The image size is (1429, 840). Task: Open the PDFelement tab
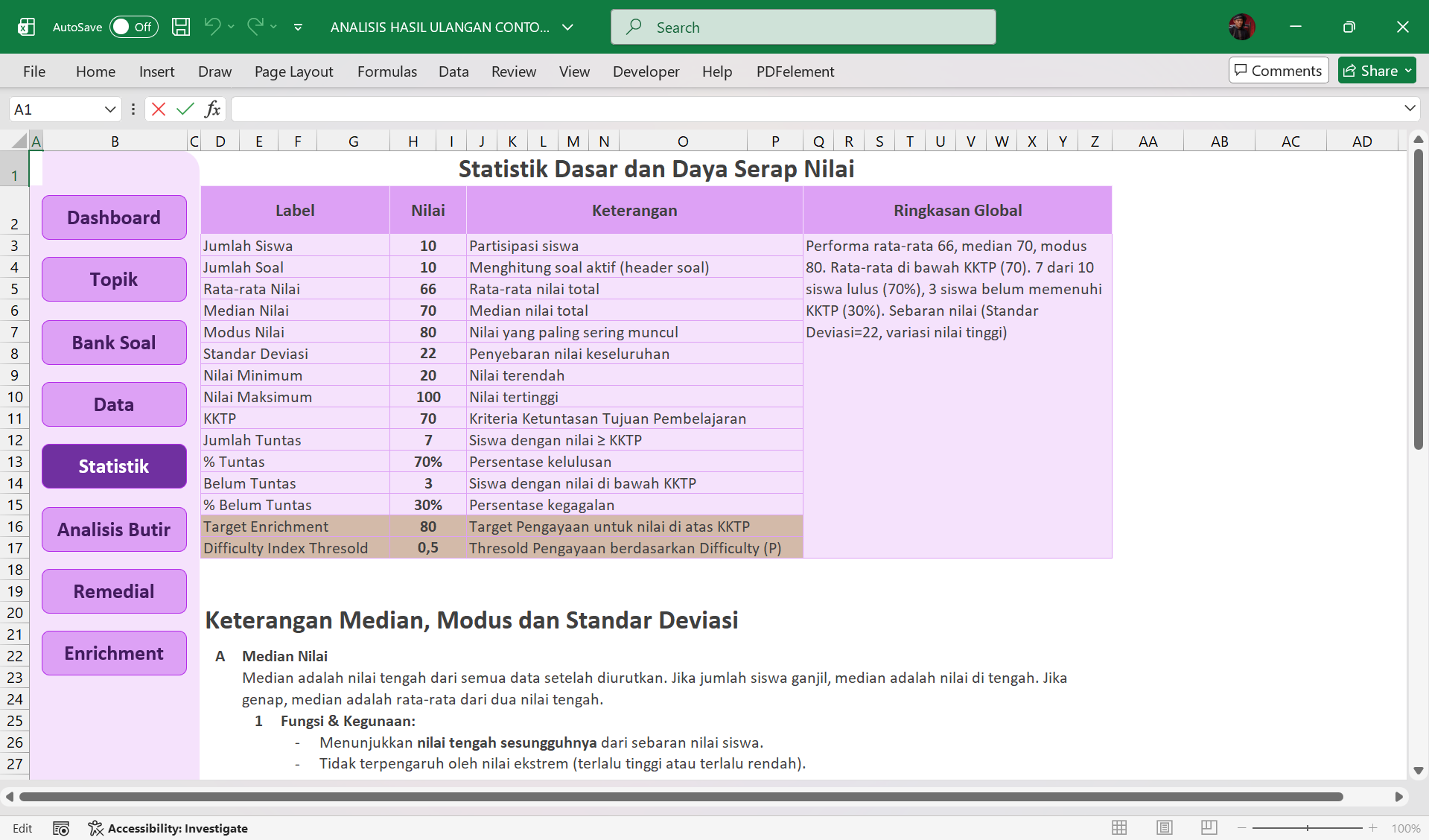point(795,71)
